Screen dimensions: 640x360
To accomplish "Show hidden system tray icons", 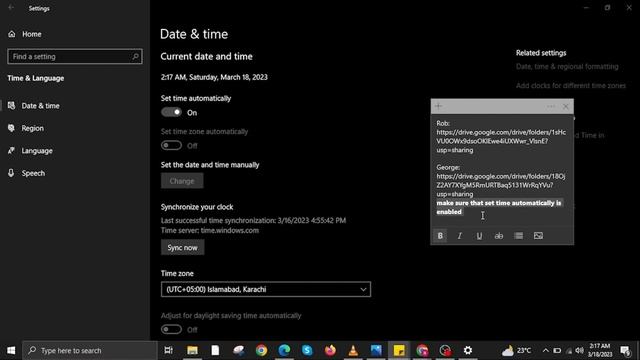I will coord(546,350).
